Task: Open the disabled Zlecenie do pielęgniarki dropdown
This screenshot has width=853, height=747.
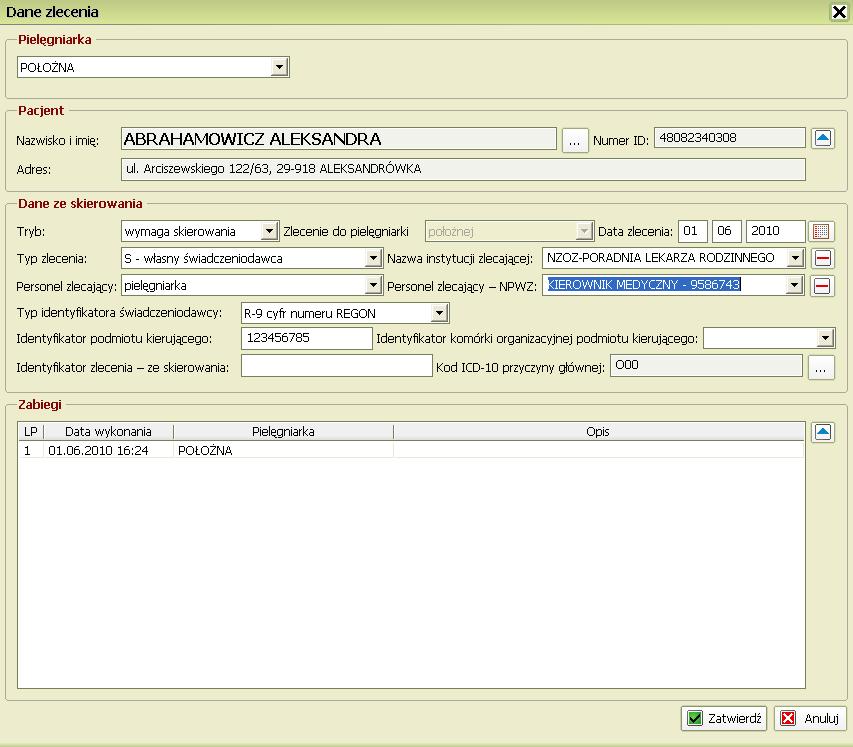Action: pos(584,231)
